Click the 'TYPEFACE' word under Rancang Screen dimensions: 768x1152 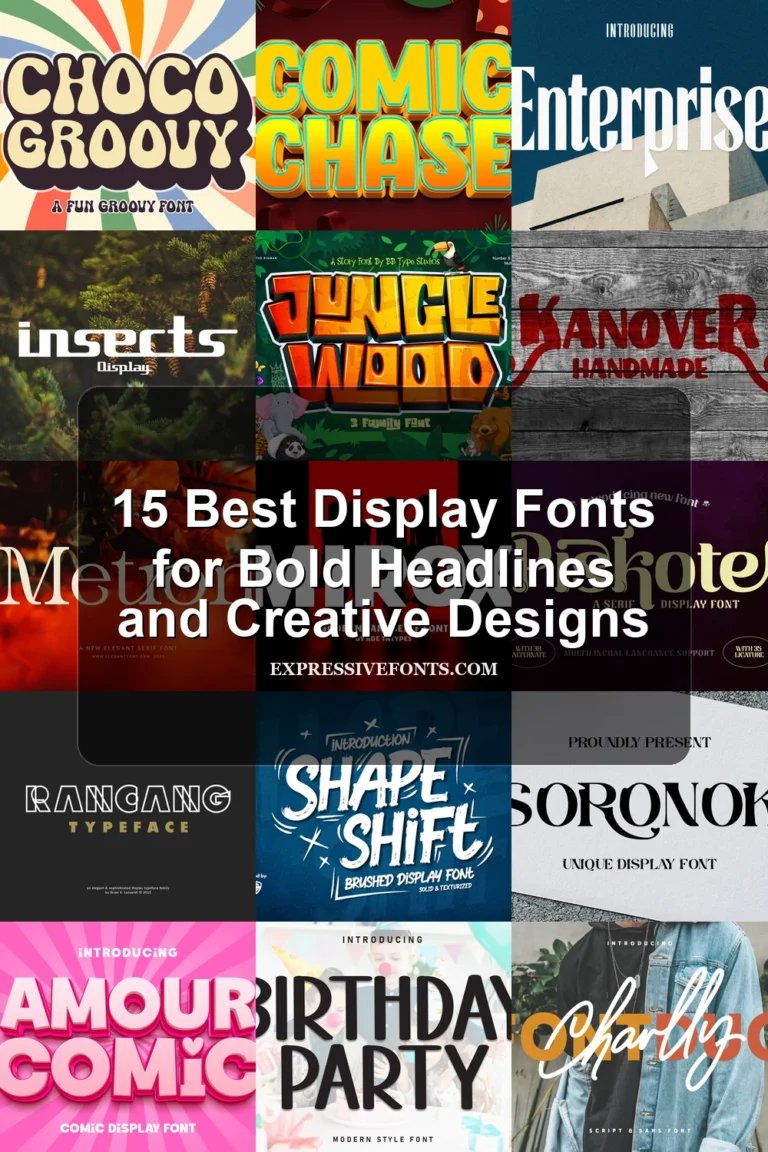coord(129,827)
